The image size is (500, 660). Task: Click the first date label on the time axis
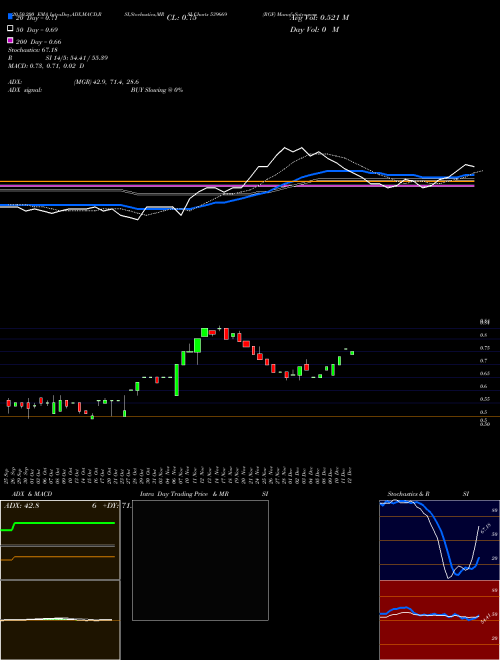tap(8, 474)
